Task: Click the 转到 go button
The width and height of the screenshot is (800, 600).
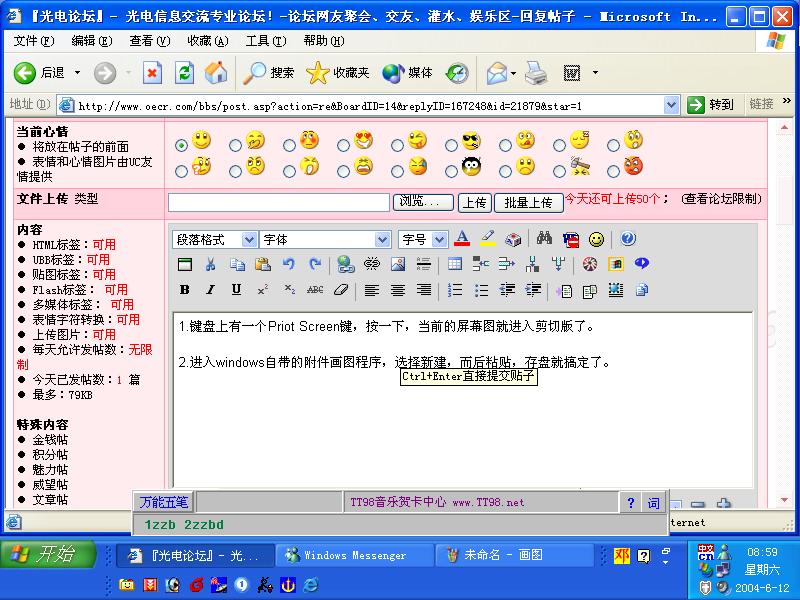Action: pyautogui.click(x=710, y=105)
